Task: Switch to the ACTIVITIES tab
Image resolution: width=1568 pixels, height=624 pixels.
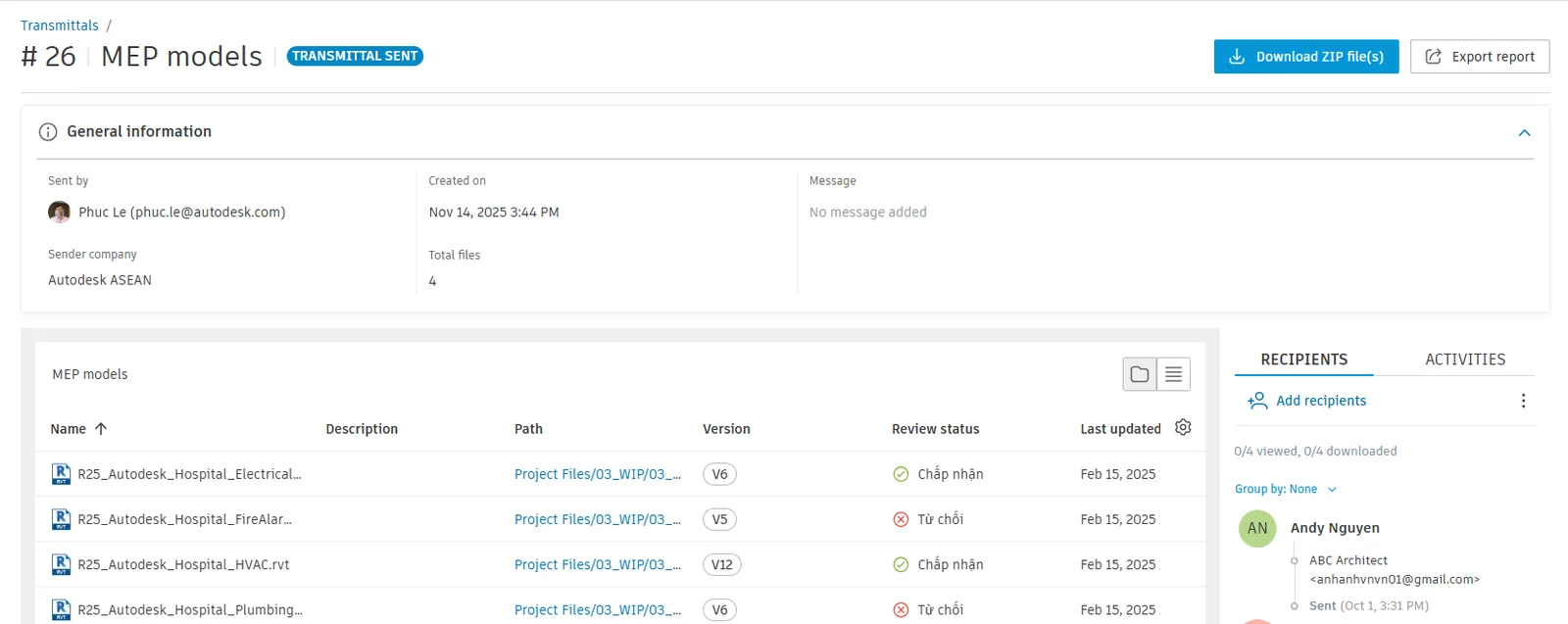Action: pos(1465,360)
